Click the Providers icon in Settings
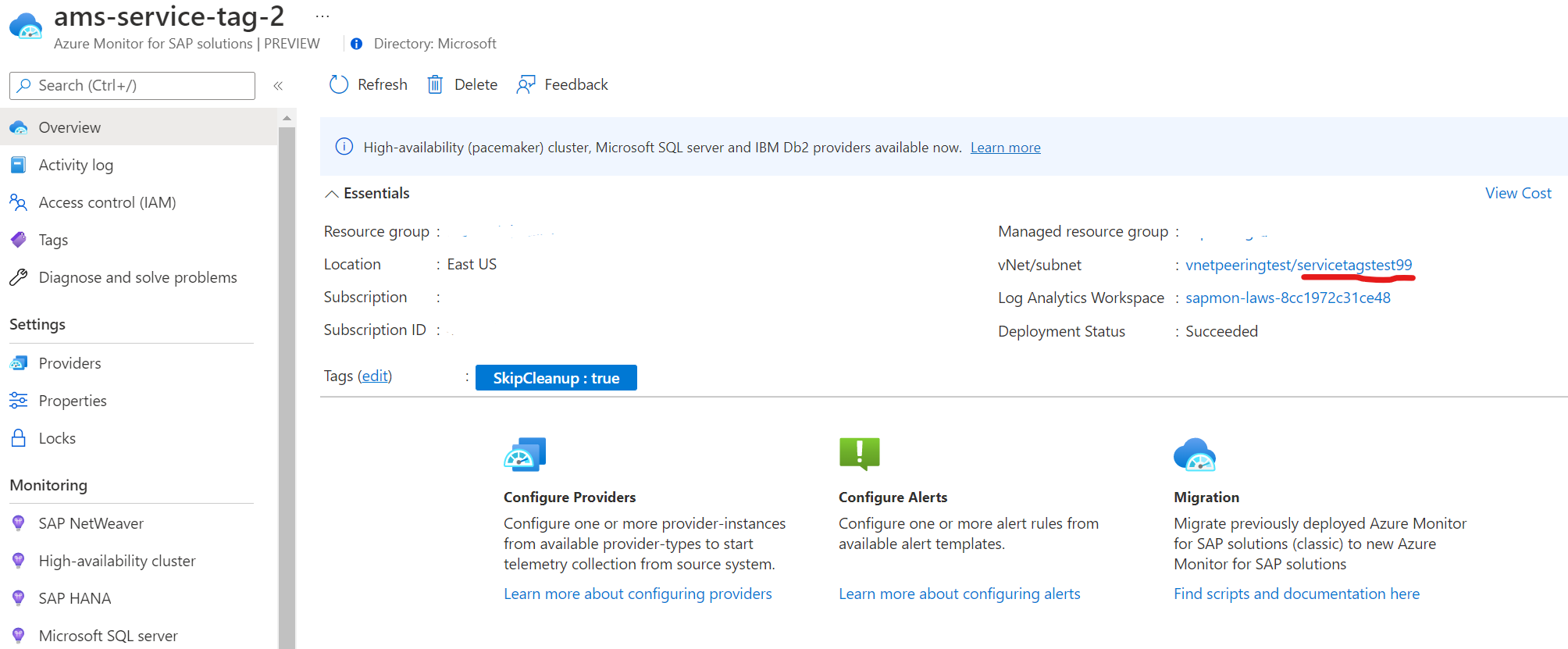Viewport: 1568px width, 649px height. pos(19,363)
